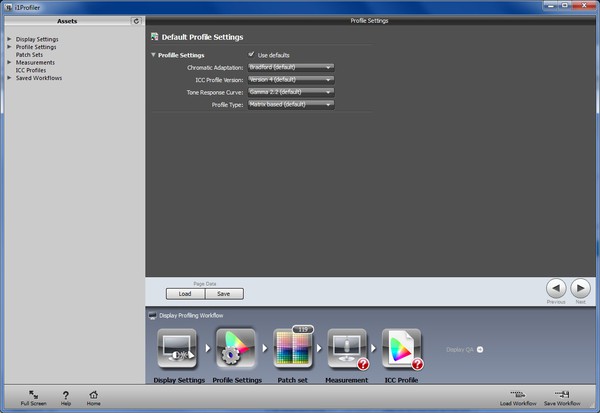Go to the Previous page
Viewport: 600px width, 413px height.
pyautogui.click(x=556, y=288)
